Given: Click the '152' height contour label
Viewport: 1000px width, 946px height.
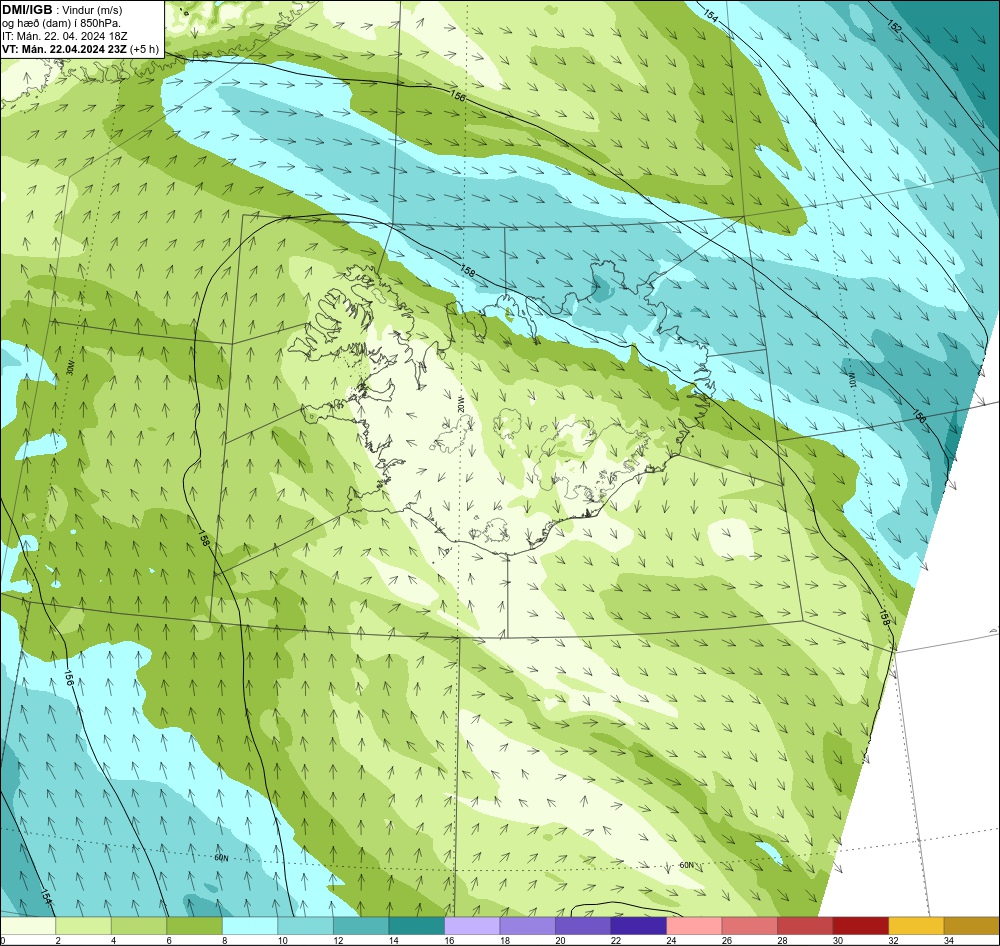Looking at the screenshot, I should point(895,26).
